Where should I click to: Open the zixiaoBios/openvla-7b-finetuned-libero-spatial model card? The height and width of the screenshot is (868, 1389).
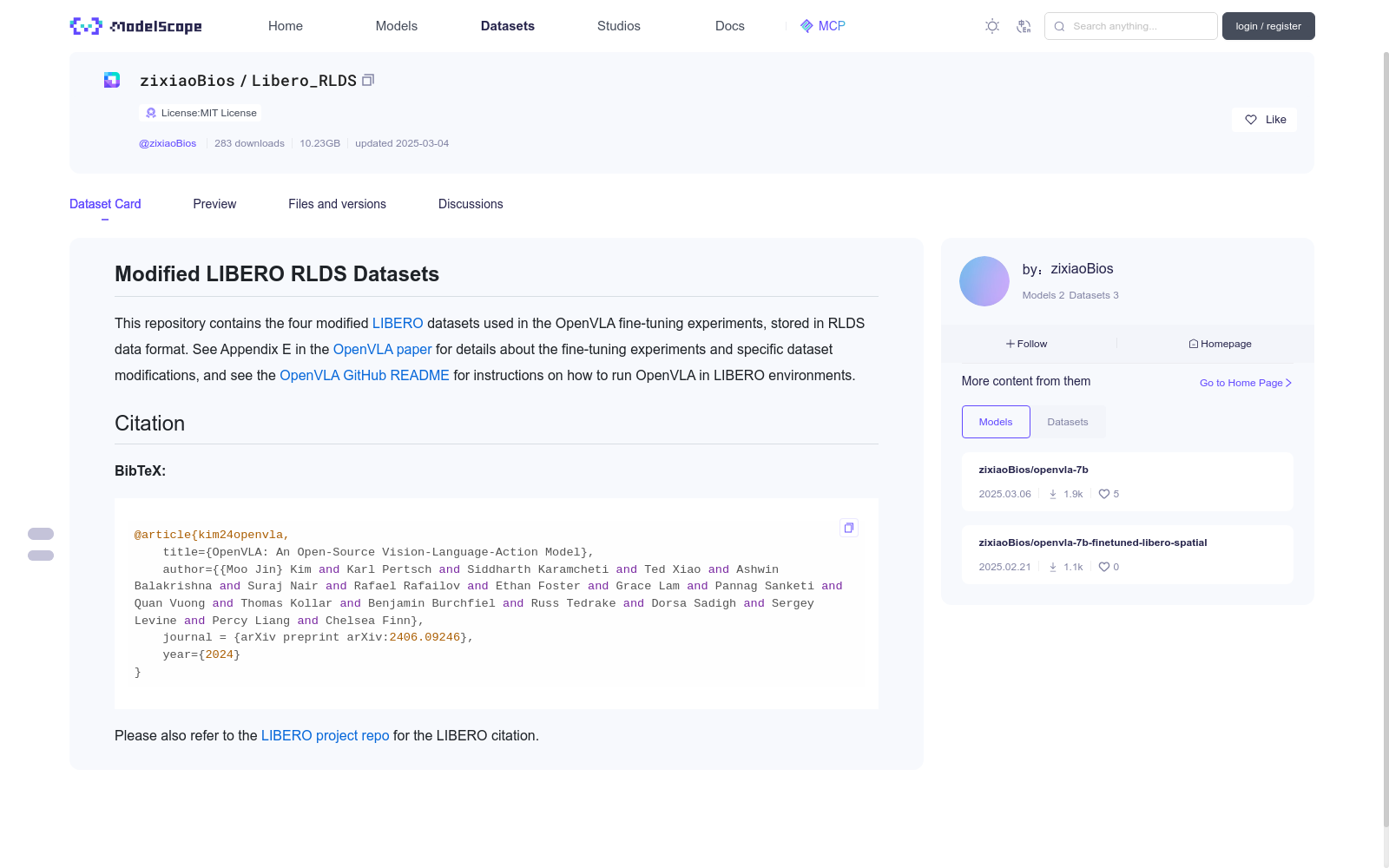click(x=1127, y=555)
